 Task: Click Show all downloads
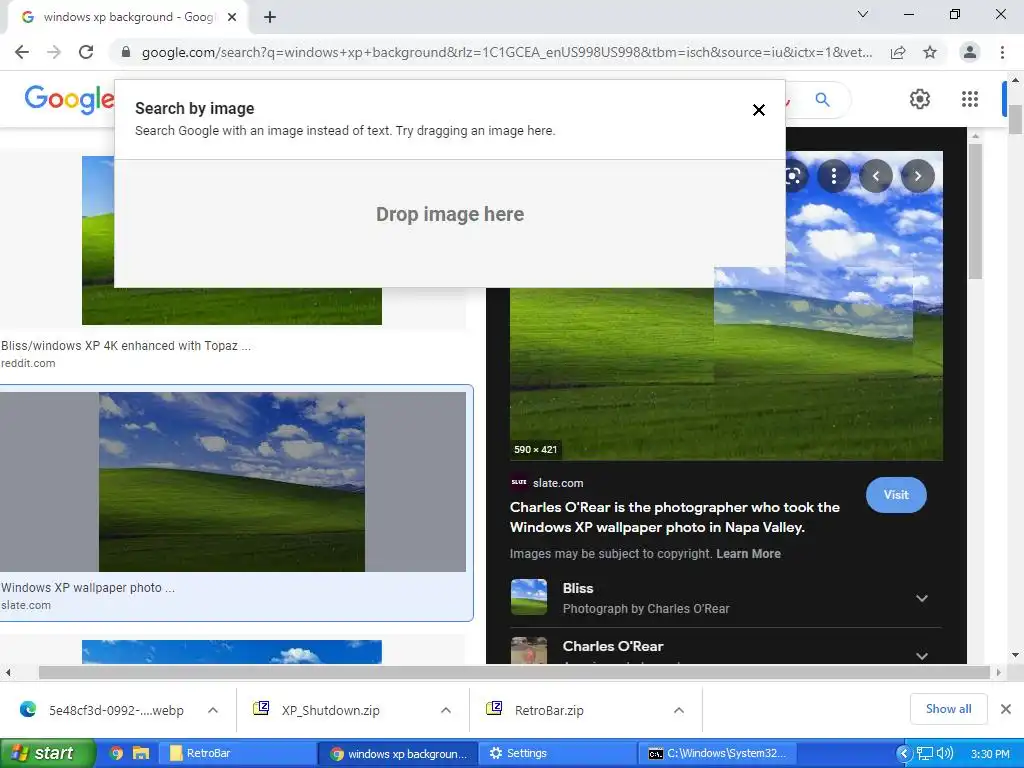click(948, 709)
